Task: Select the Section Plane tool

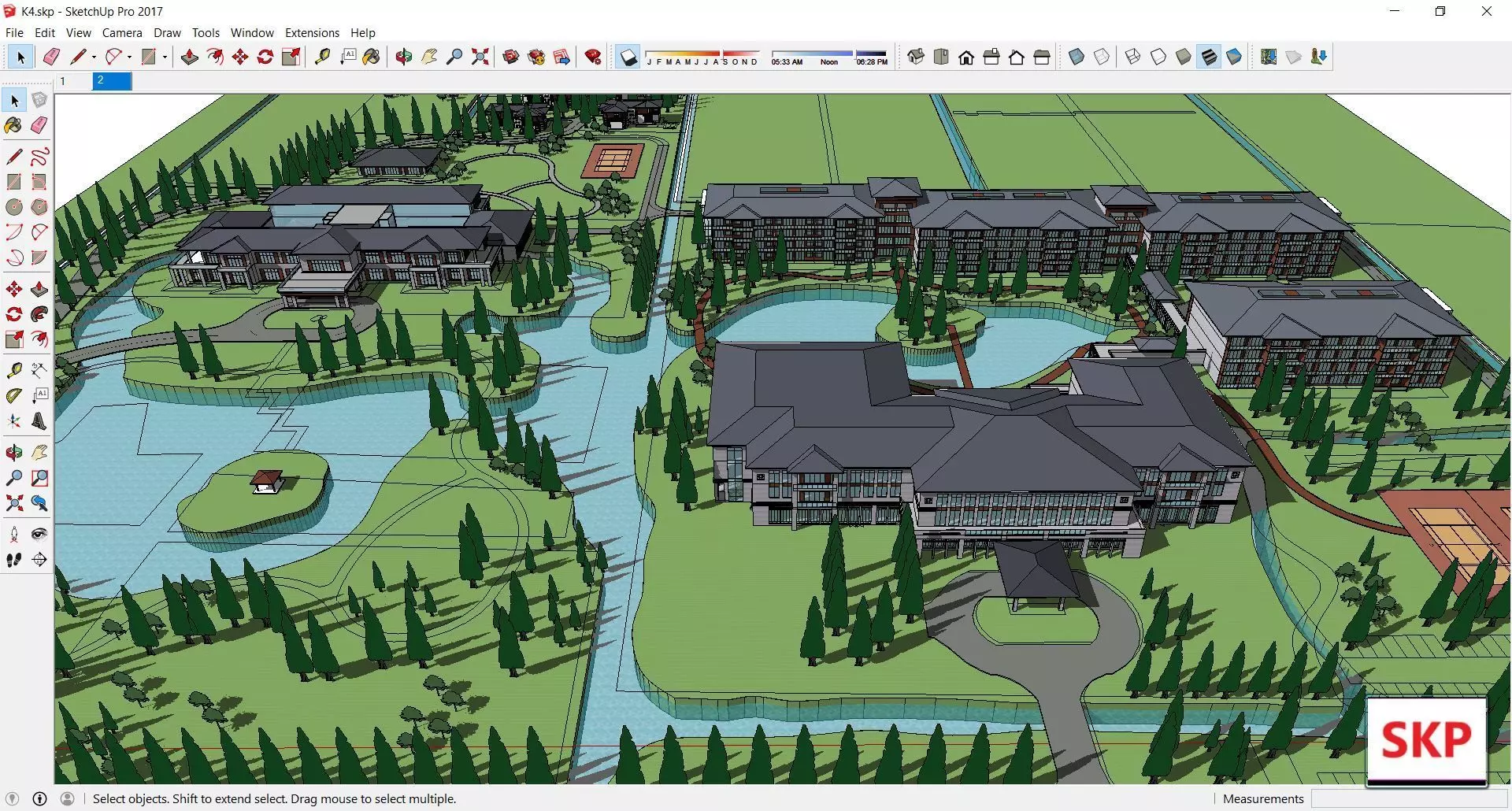Action: [x=39, y=560]
